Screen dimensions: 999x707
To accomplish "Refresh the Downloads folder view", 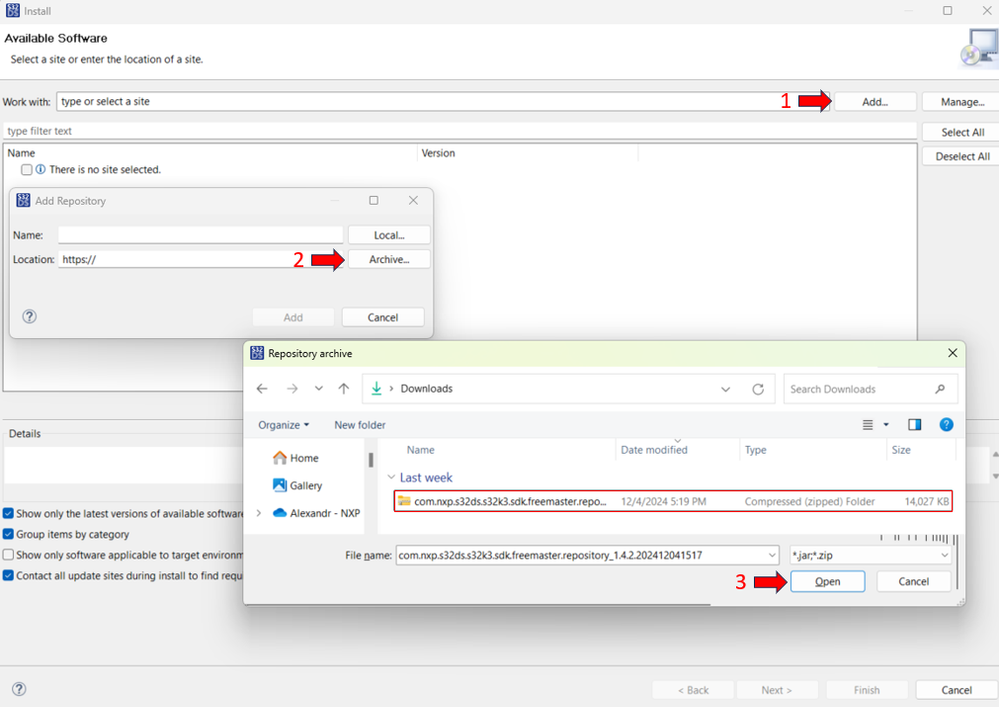I will (x=758, y=389).
